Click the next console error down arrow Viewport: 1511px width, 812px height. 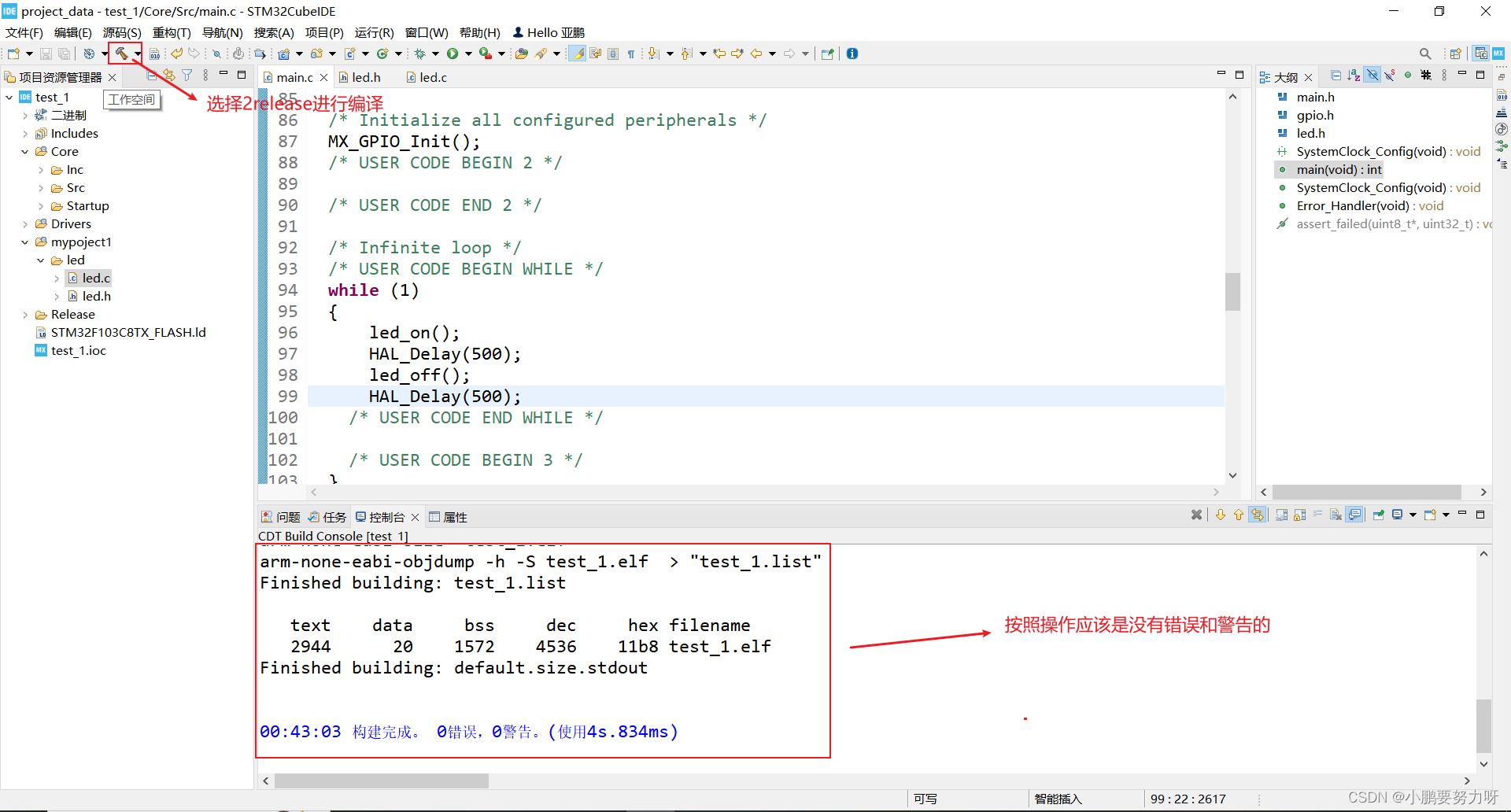1221,515
